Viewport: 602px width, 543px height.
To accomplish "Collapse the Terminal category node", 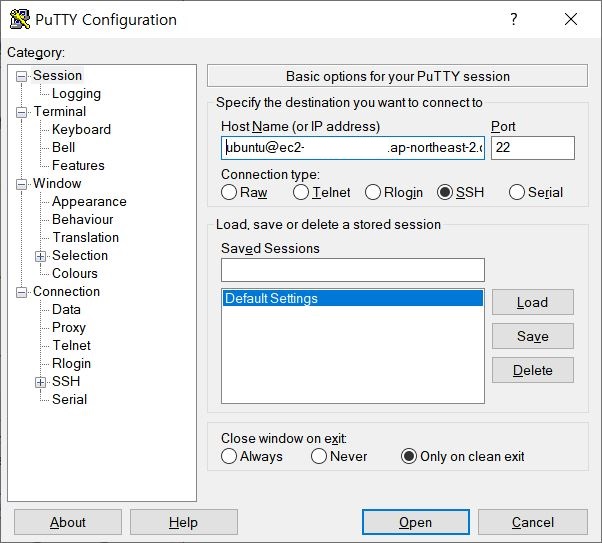I will (22, 112).
